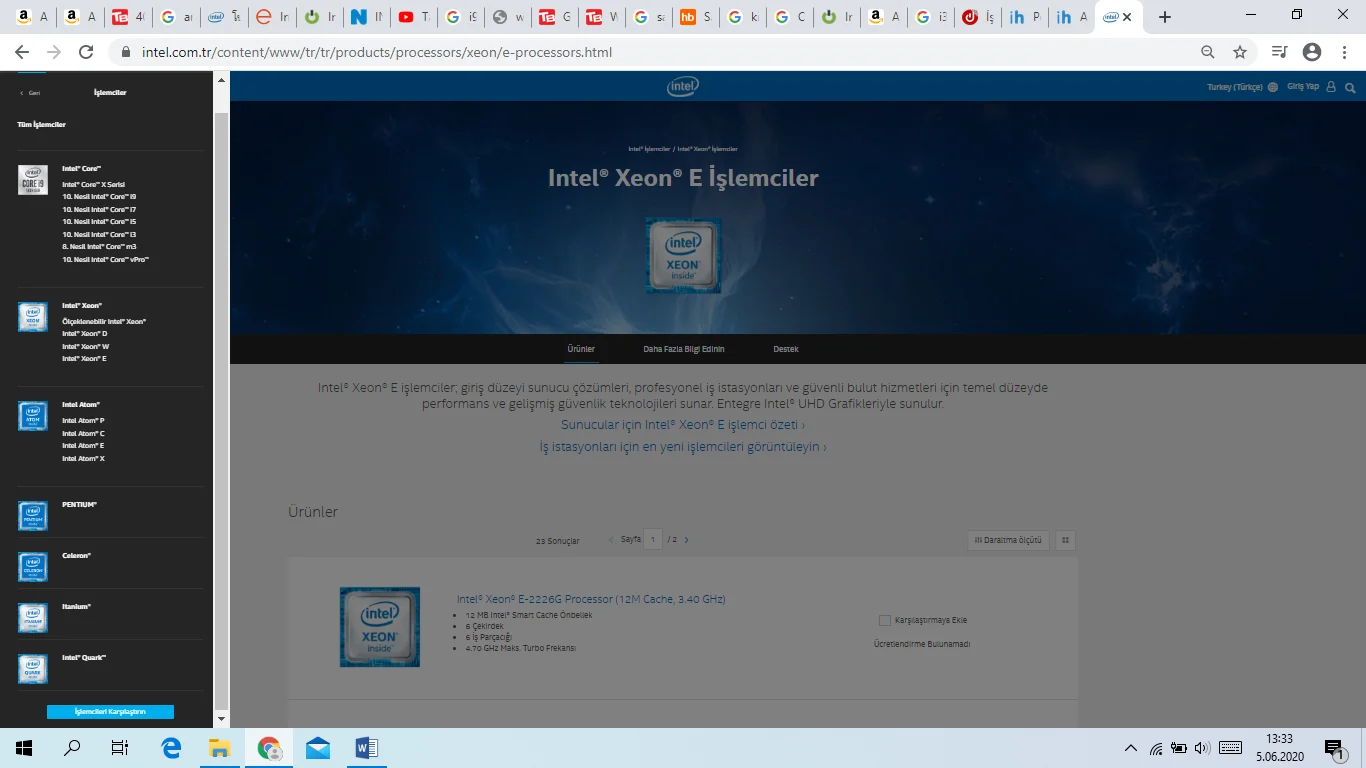Open the Windows Start menu
The height and width of the screenshot is (768, 1366).
tap(24, 748)
